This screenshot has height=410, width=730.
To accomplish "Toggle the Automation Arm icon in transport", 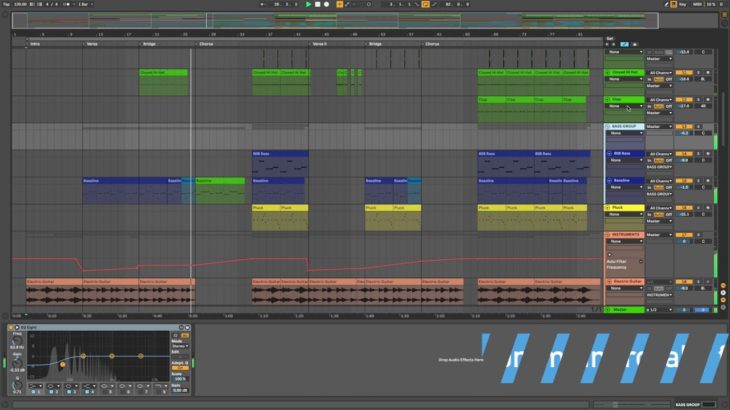I will click(x=347, y=4).
